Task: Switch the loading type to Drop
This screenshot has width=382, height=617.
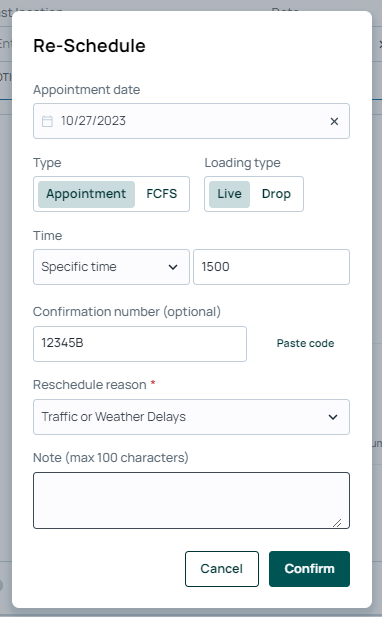Action: click(x=276, y=194)
